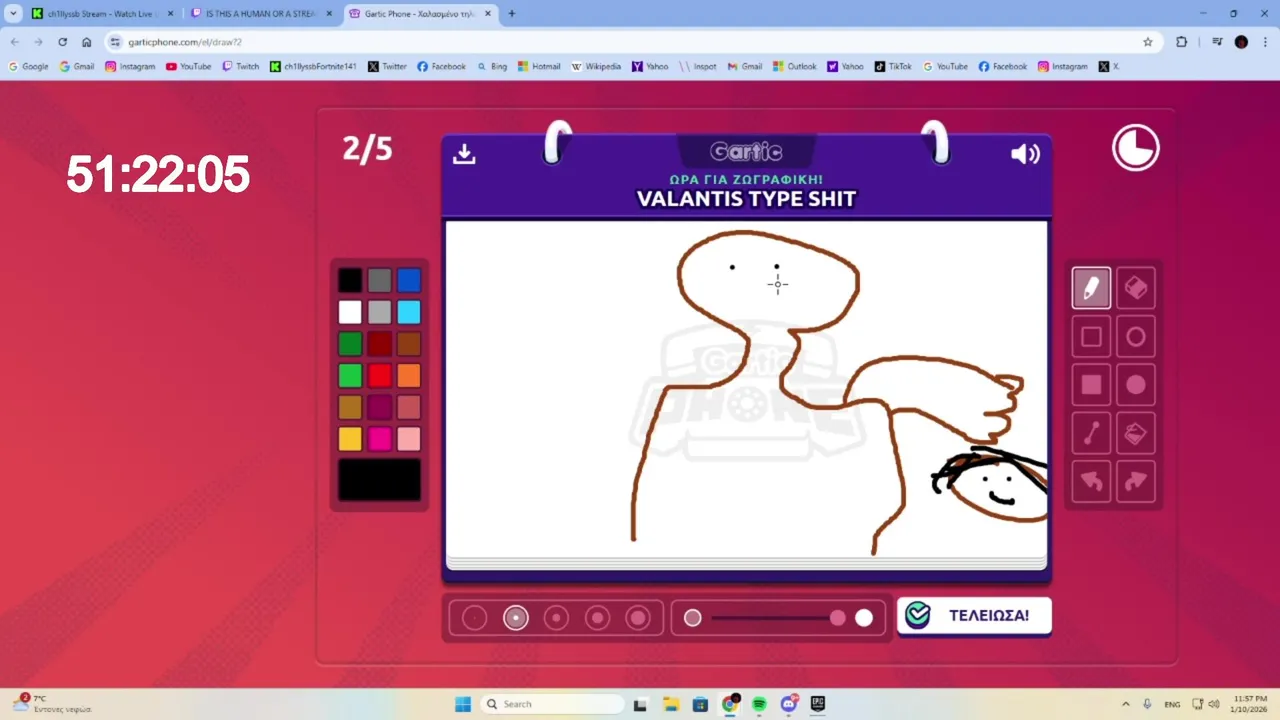Image resolution: width=1280 pixels, height=720 pixels.
Task: Mute game sound with speaker icon
Action: [x=1026, y=154]
